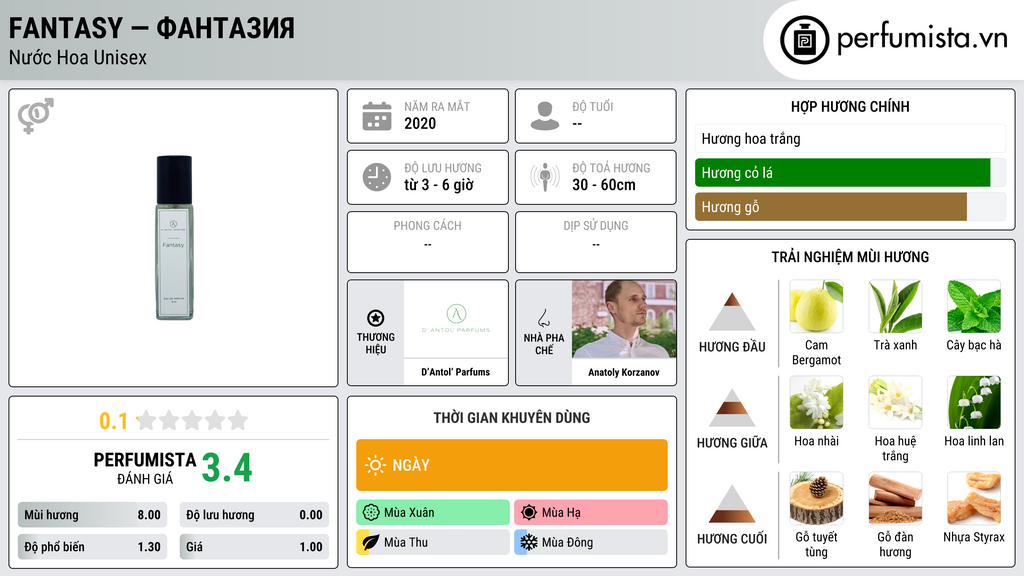Open the D'Antol' Parfums brand link
Viewport: 1024px width, 576px height.
point(456,372)
